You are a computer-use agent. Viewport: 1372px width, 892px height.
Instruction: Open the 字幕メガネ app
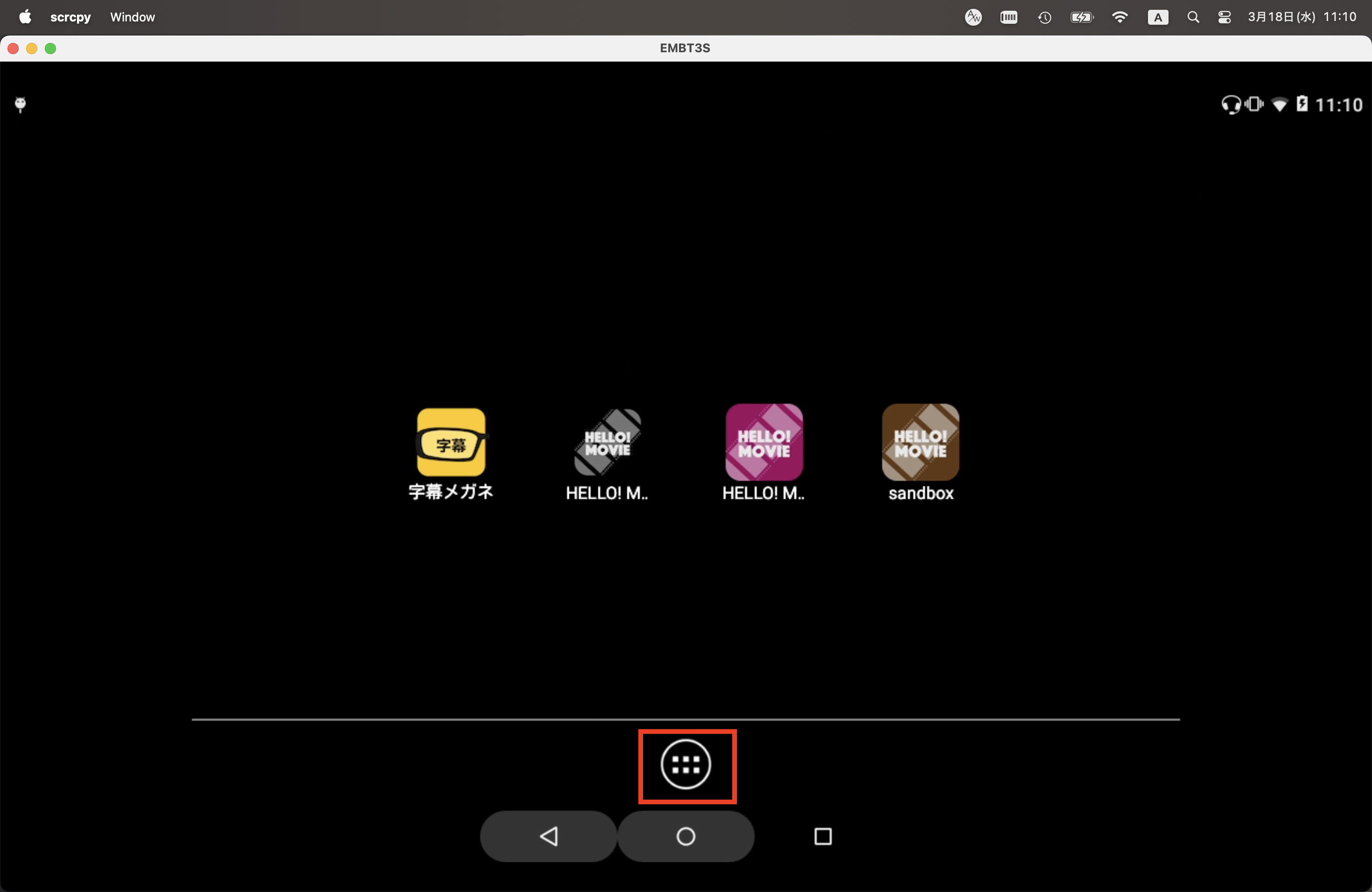click(x=451, y=443)
